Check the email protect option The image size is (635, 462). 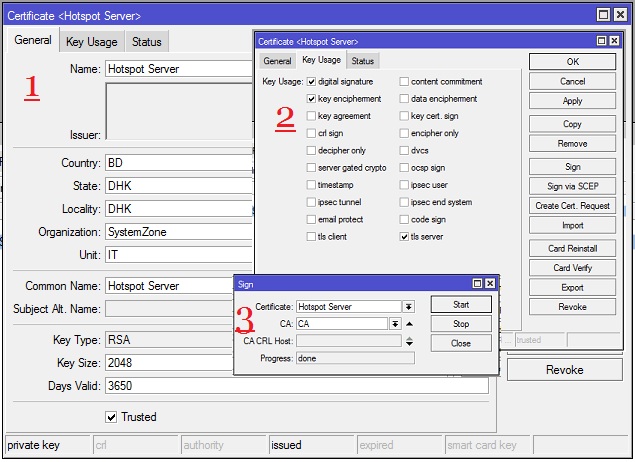click(x=311, y=219)
